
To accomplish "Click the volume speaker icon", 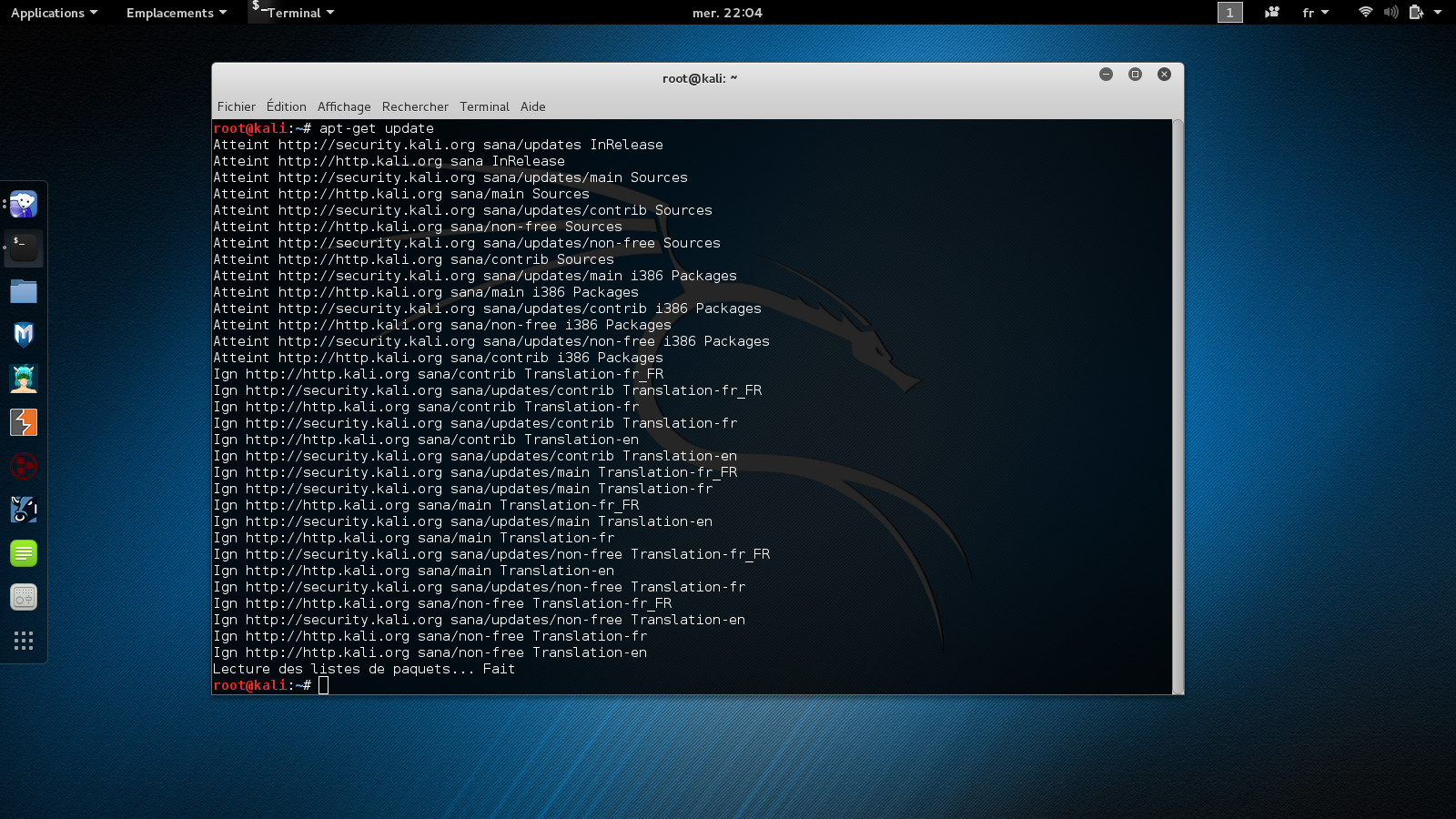I will click(1390, 12).
